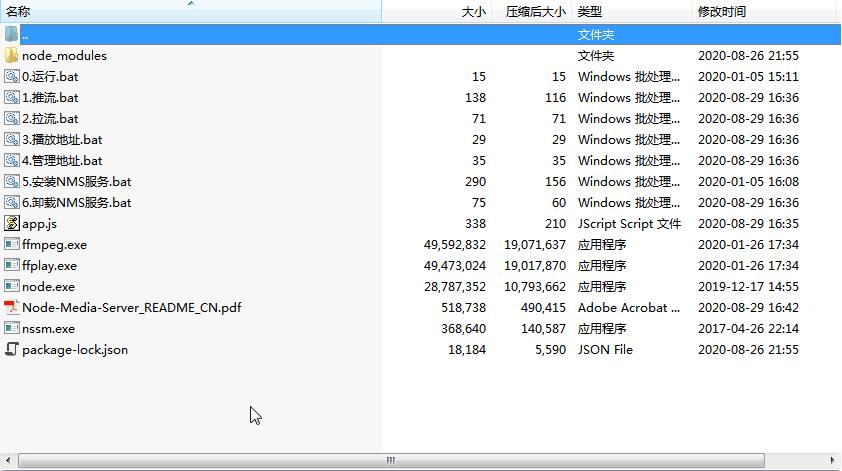Click the node_modules folder icon
Screen dimensions: 842x471
pyautogui.click(x=12, y=56)
